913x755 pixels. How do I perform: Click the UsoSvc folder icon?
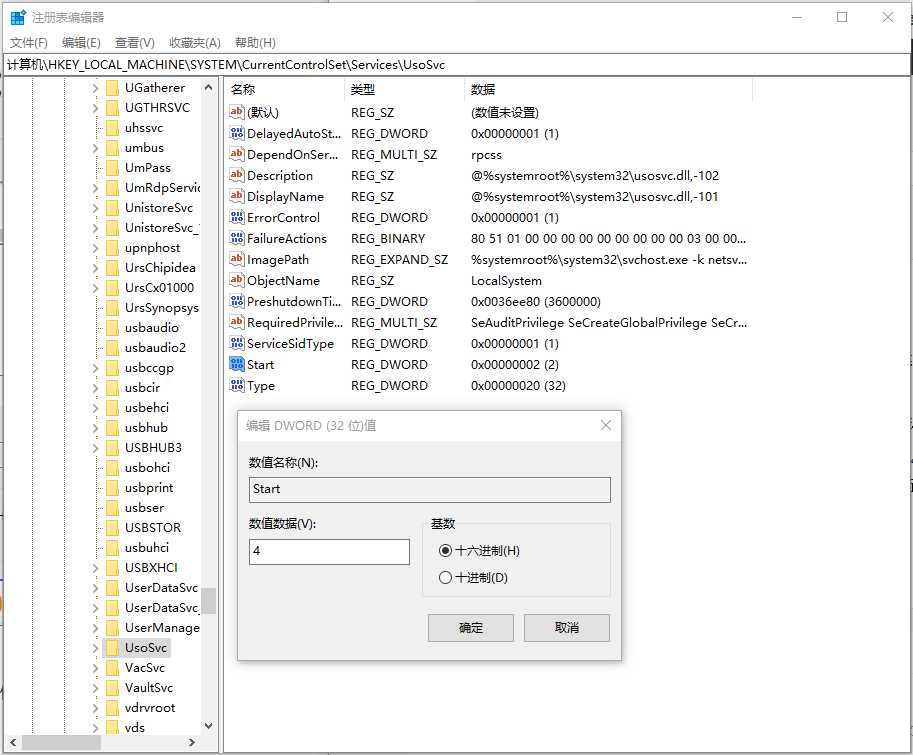[112, 648]
